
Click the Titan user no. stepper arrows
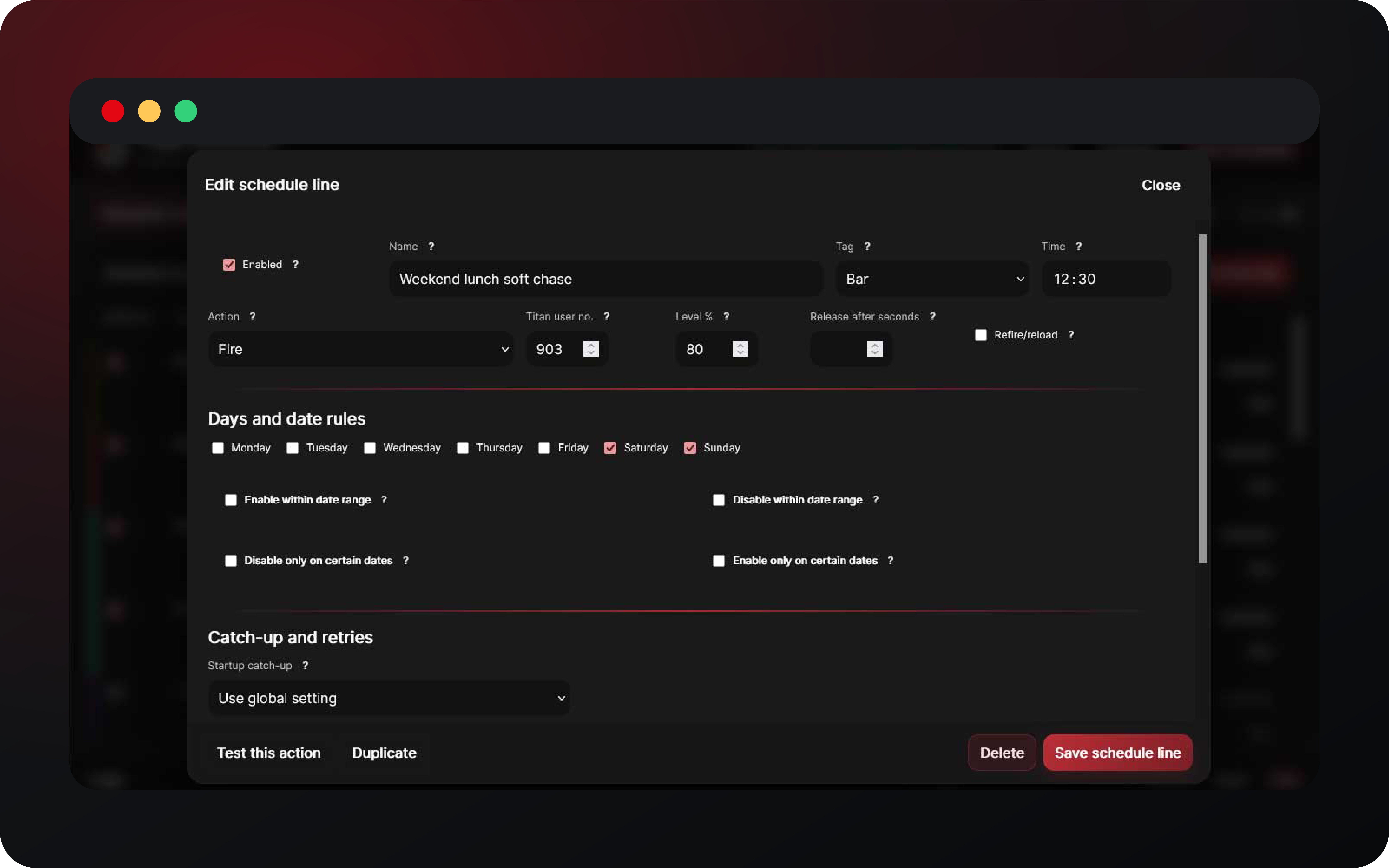[x=591, y=349]
